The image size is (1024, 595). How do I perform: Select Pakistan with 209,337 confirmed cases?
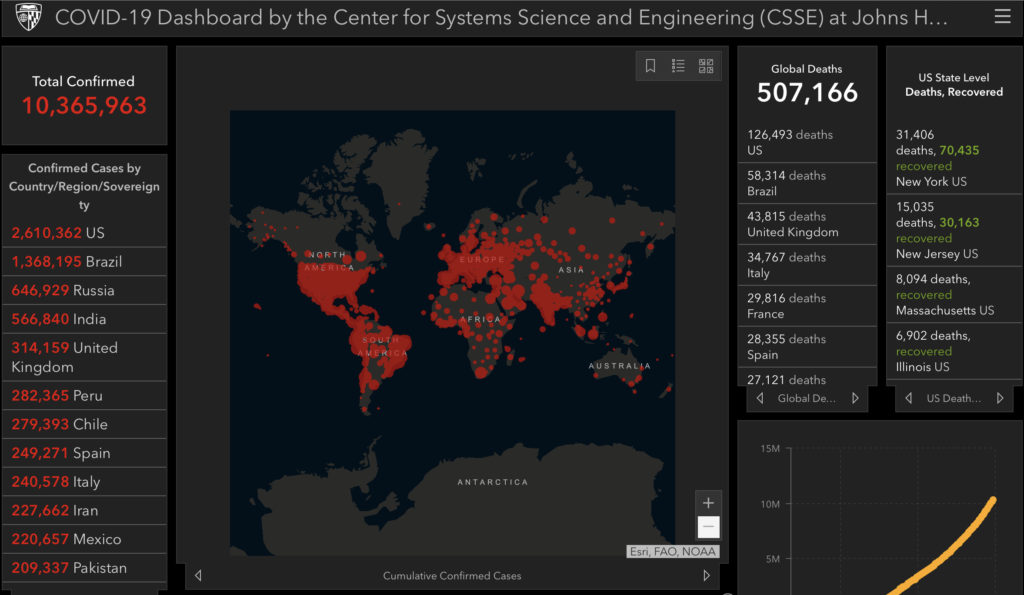(84, 568)
